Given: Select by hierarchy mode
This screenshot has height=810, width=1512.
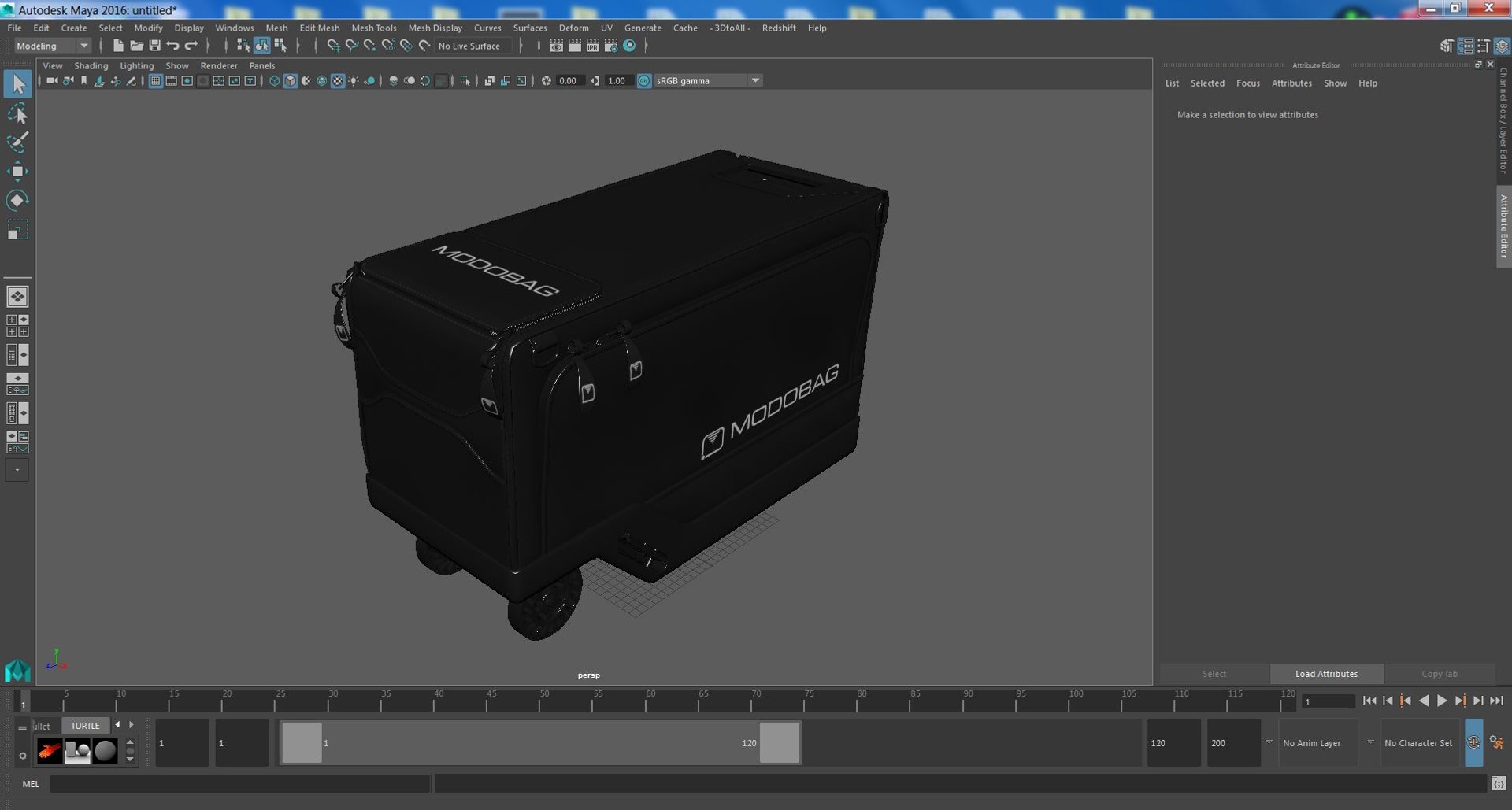Looking at the screenshot, I should (243, 46).
